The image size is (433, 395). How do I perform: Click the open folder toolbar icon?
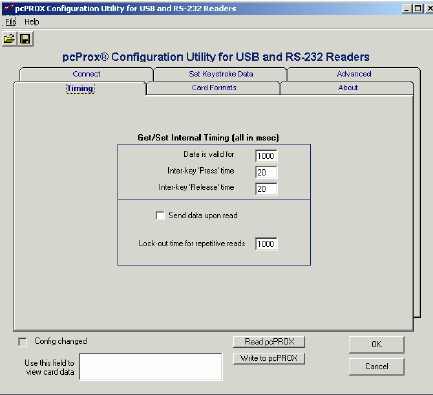9,39
